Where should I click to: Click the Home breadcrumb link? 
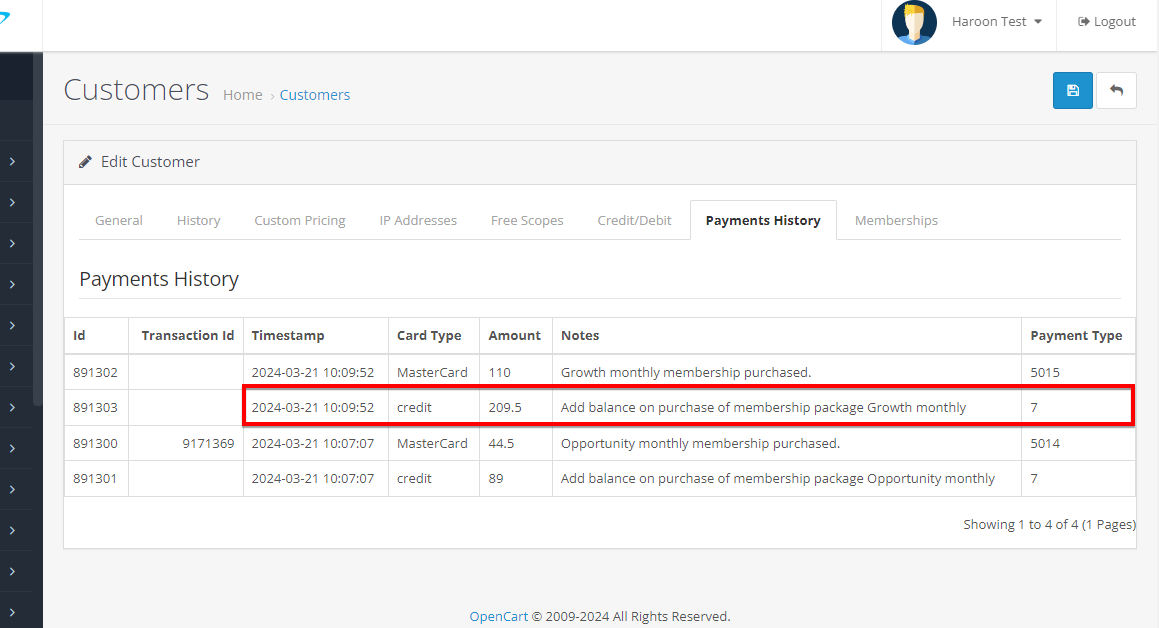click(242, 95)
